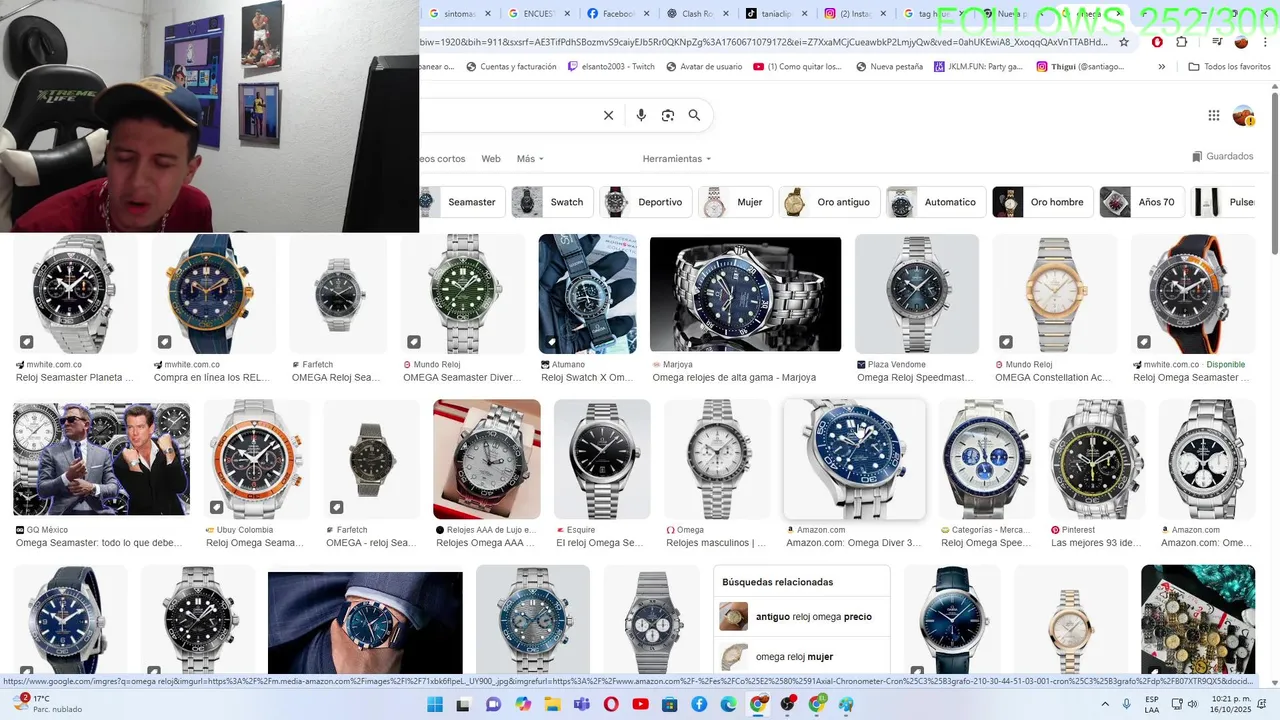The width and height of the screenshot is (1280, 720).
Task: Open the Nueva pestaña bookmark
Action: click(x=889, y=67)
